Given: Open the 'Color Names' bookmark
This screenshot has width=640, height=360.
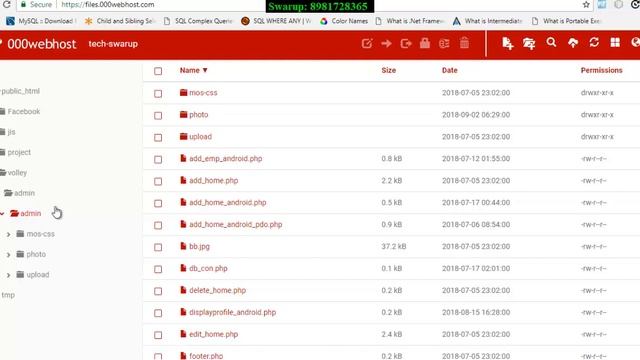Looking at the screenshot, I should (344, 21).
